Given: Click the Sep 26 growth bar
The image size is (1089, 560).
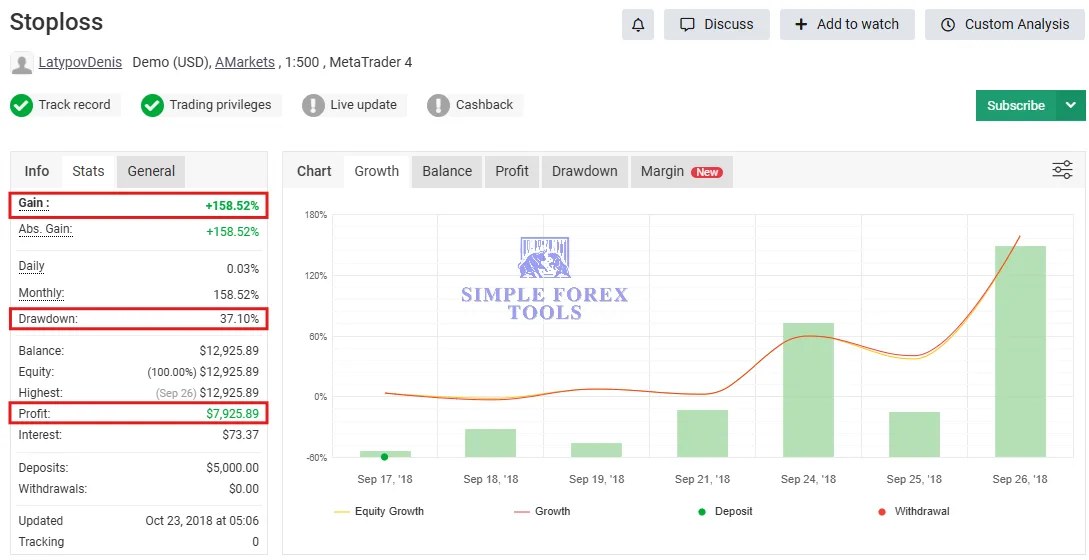Looking at the screenshot, I should point(1020,351).
